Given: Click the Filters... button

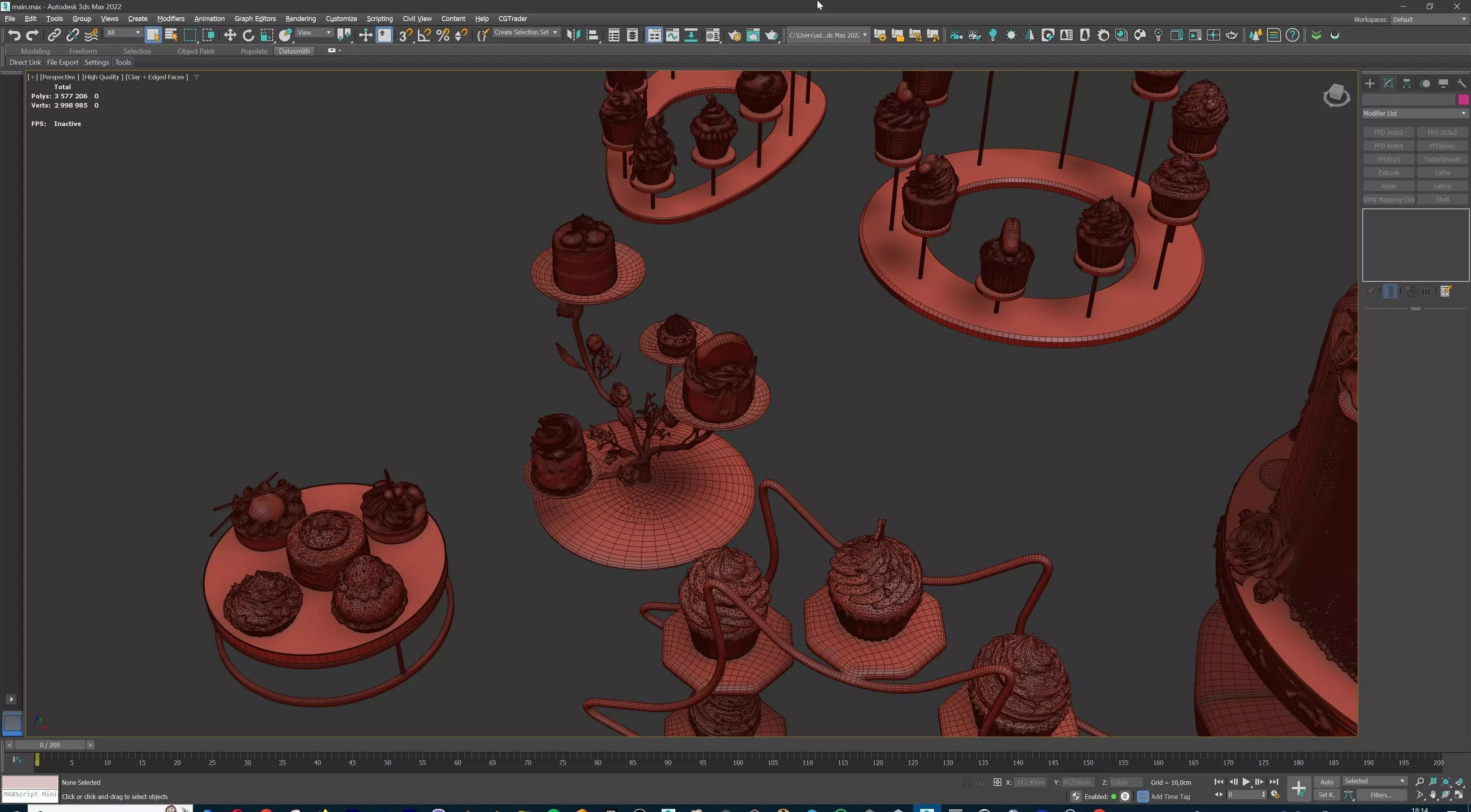Looking at the screenshot, I should click(x=1381, y=795).
